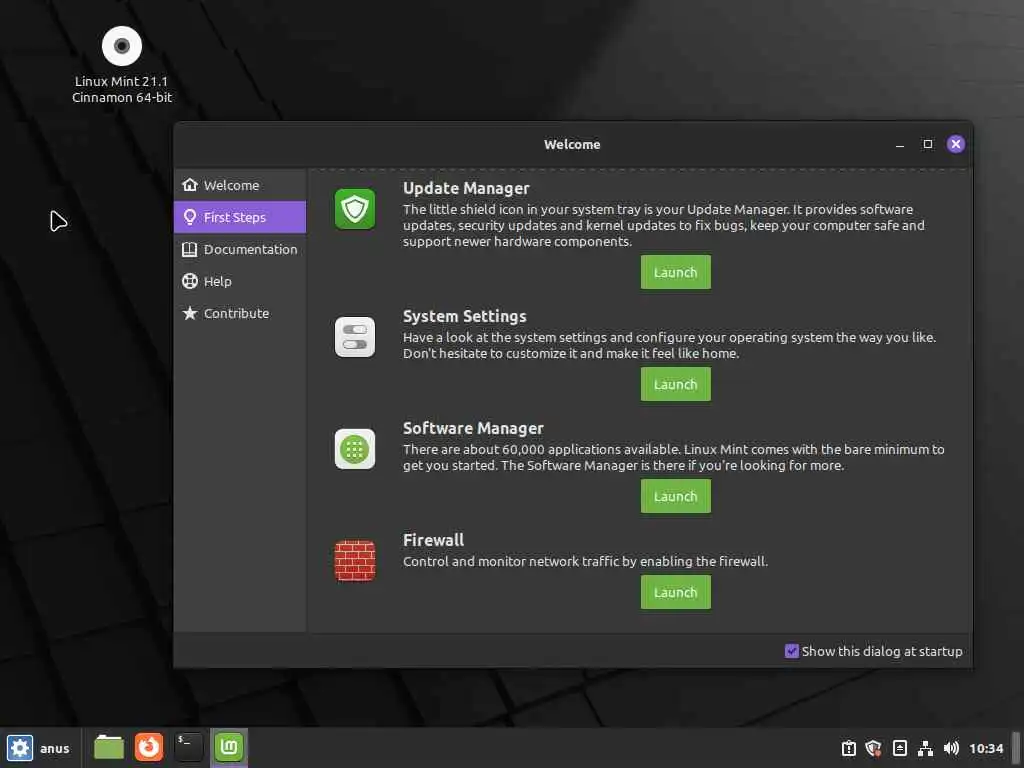Click the Software Manager green grid icon

(x=355, y=449)
